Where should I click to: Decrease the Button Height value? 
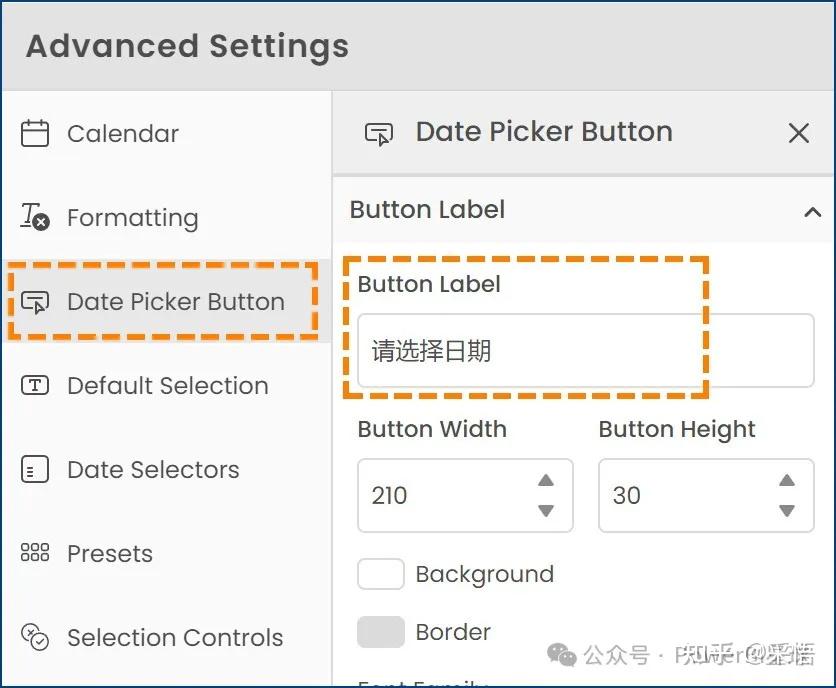787,510
